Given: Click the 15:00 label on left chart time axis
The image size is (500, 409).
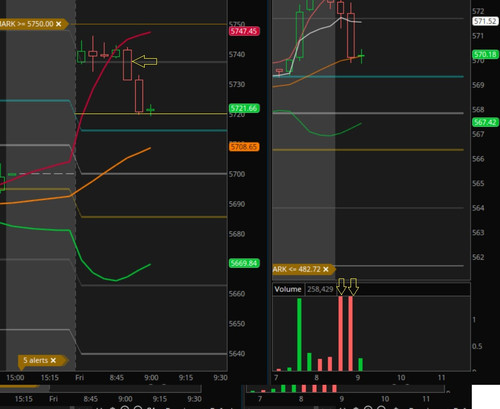Looking at the screenshot, I should pos(15,378).
